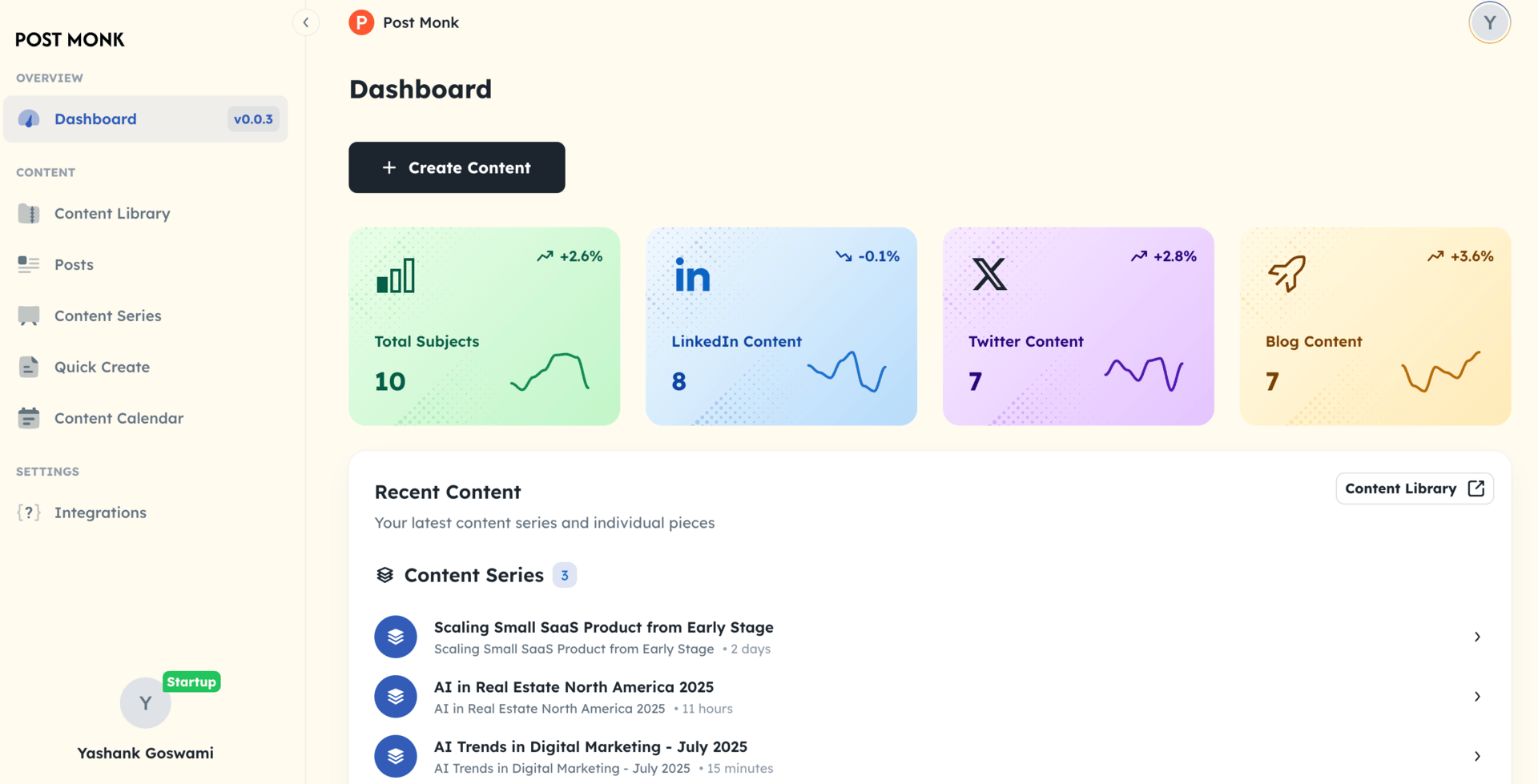Click the LinkedIn logo on content card
The width and height of the screenshot is (1538, 784).
click(x=692, y=275)
